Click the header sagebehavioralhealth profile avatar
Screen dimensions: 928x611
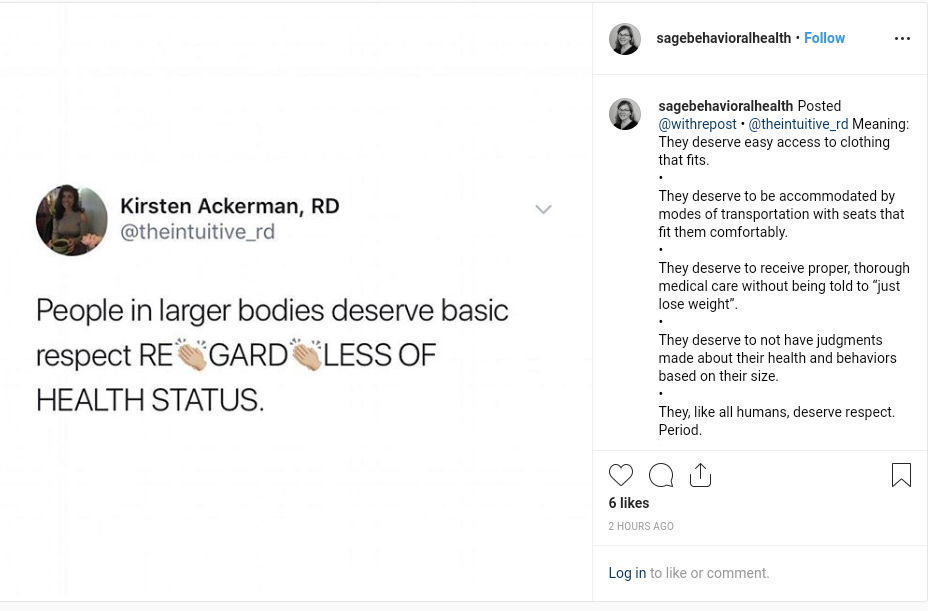click(625, 39)
